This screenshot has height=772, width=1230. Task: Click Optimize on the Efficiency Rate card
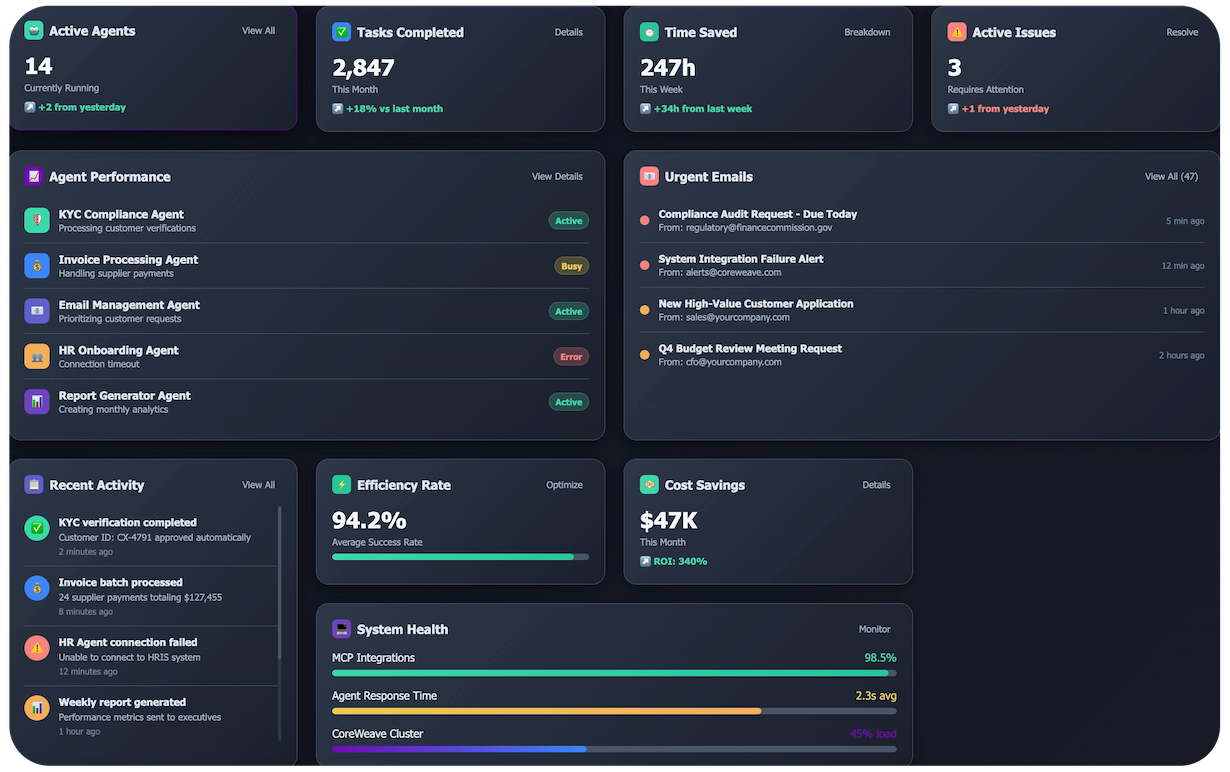tap(564, 484)
